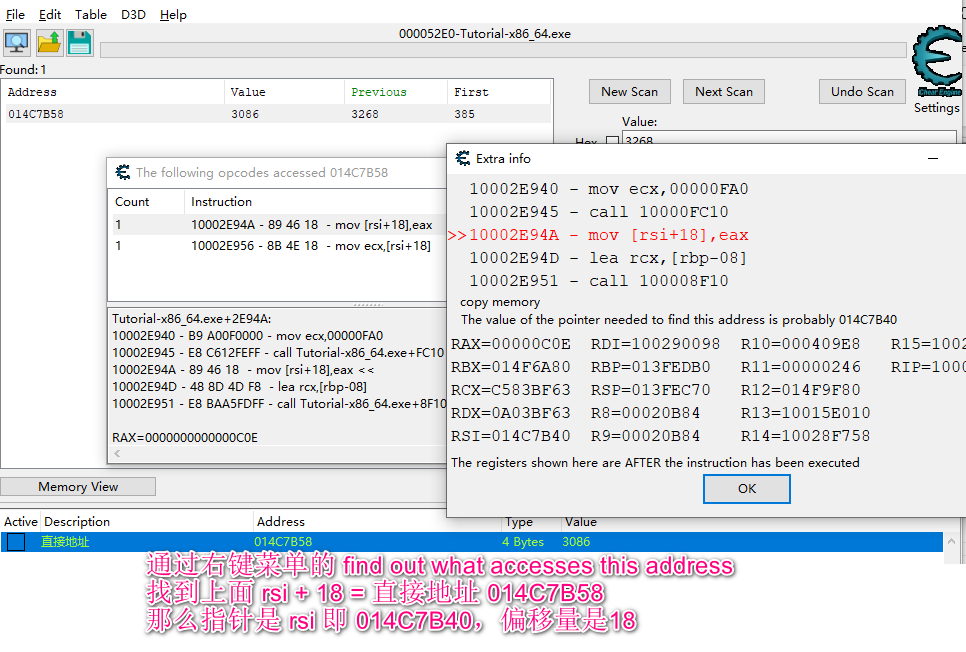This screenshot has width=966, height=652.
Task: Open the process selector computer icon
Action: tap(17, 43)
